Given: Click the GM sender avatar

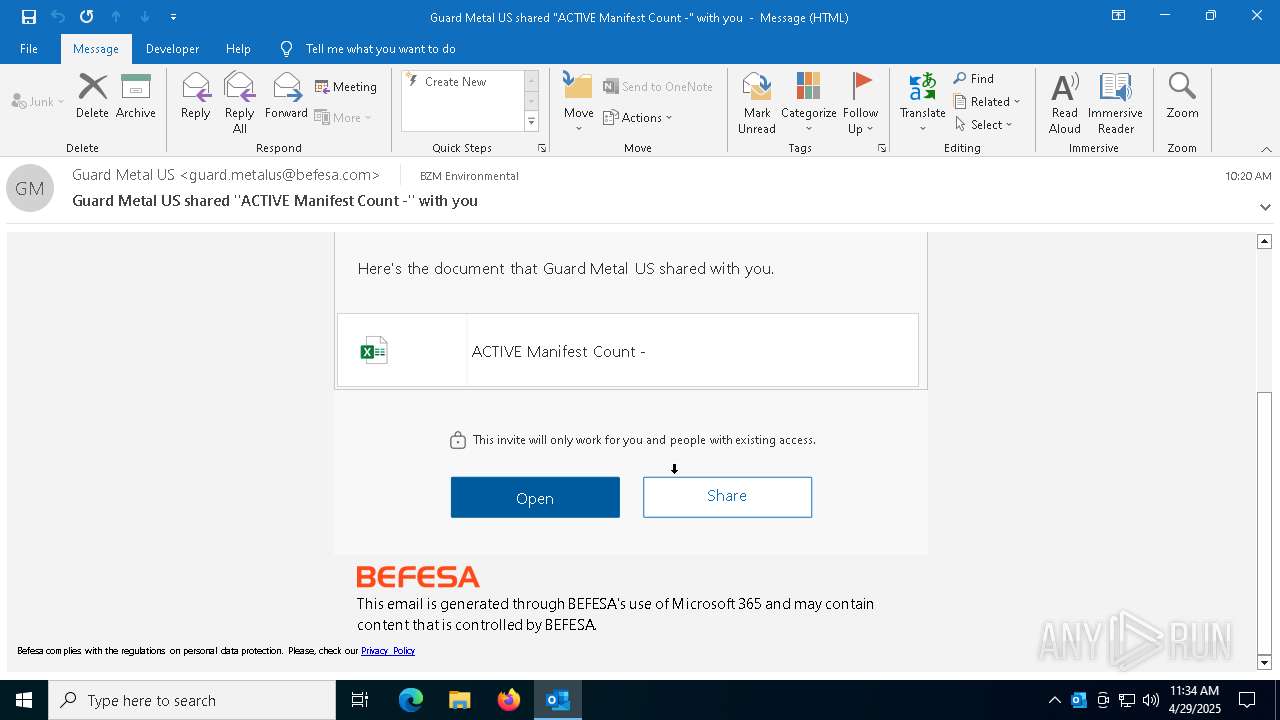Looking at the screenshot, I should tap(30, 188).
